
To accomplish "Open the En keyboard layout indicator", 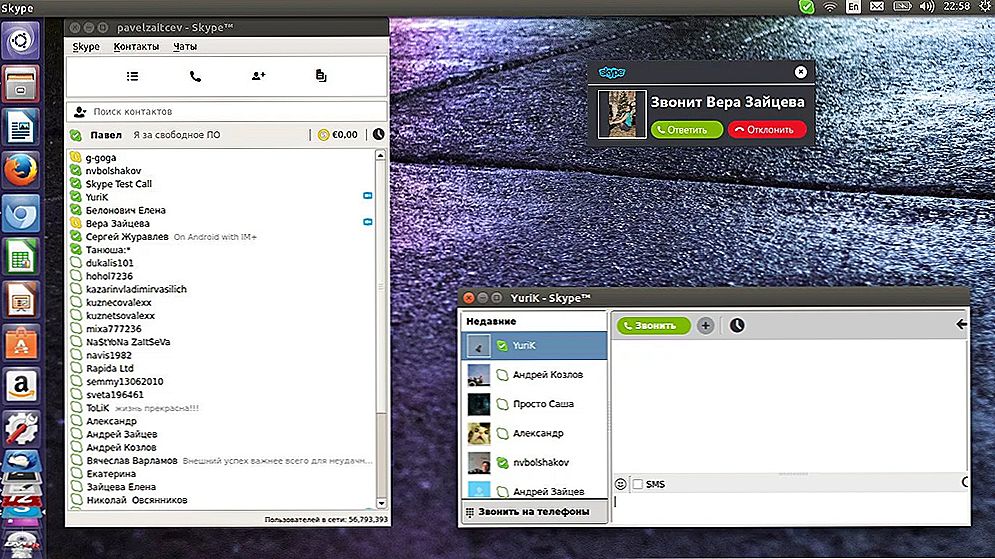I will 853,7.
